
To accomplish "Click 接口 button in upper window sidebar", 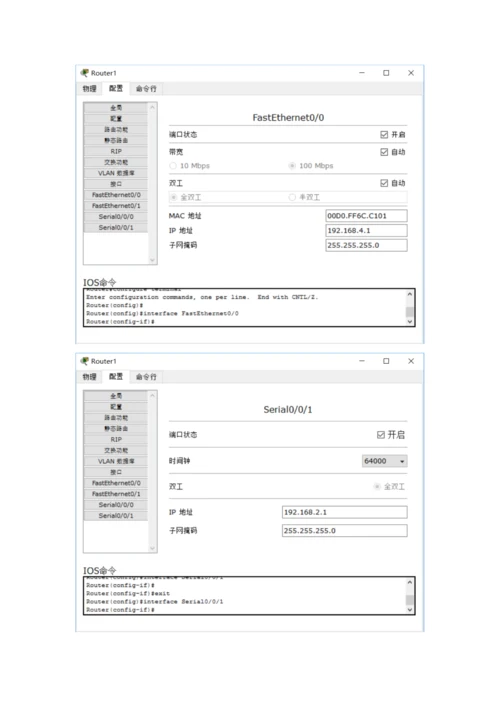I will (116, 184).
